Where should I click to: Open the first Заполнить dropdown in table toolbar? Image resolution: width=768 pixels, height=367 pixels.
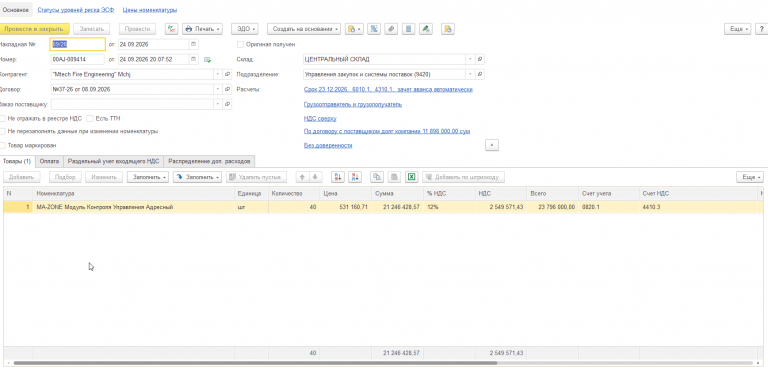pyautogui.click(x=148, y=177)
